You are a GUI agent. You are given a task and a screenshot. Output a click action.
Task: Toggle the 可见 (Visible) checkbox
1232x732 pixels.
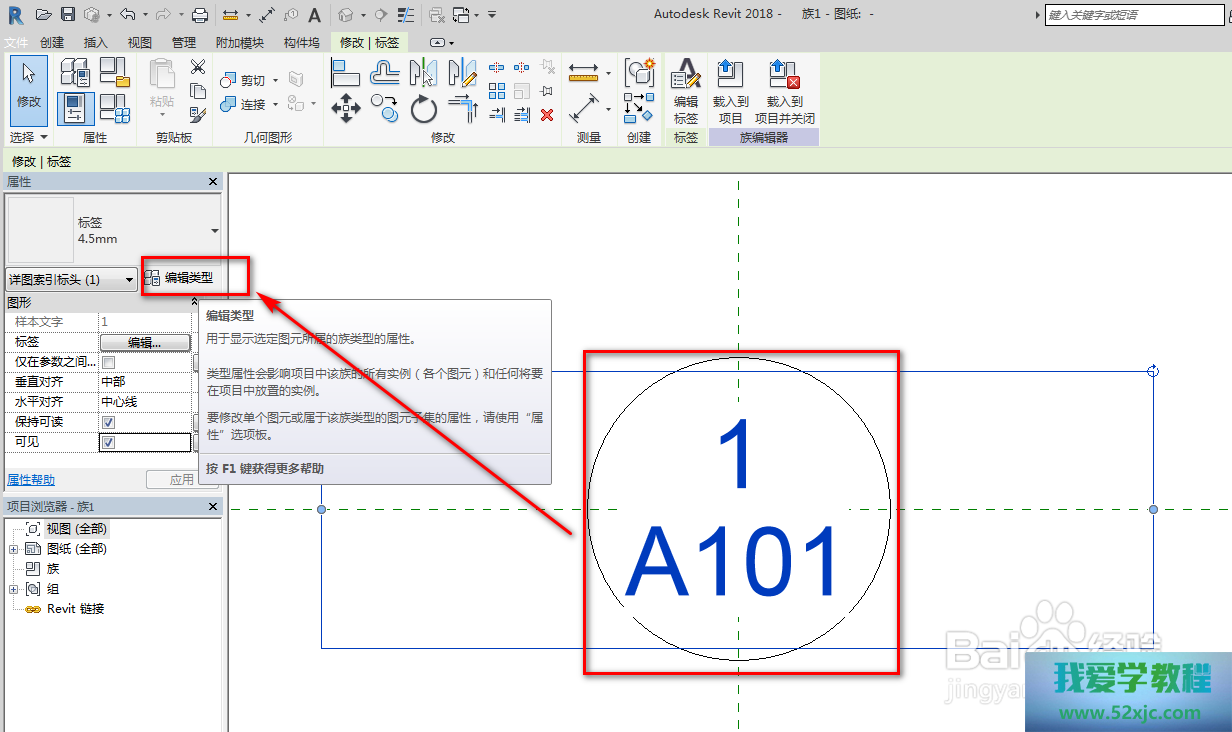point(108,442)
